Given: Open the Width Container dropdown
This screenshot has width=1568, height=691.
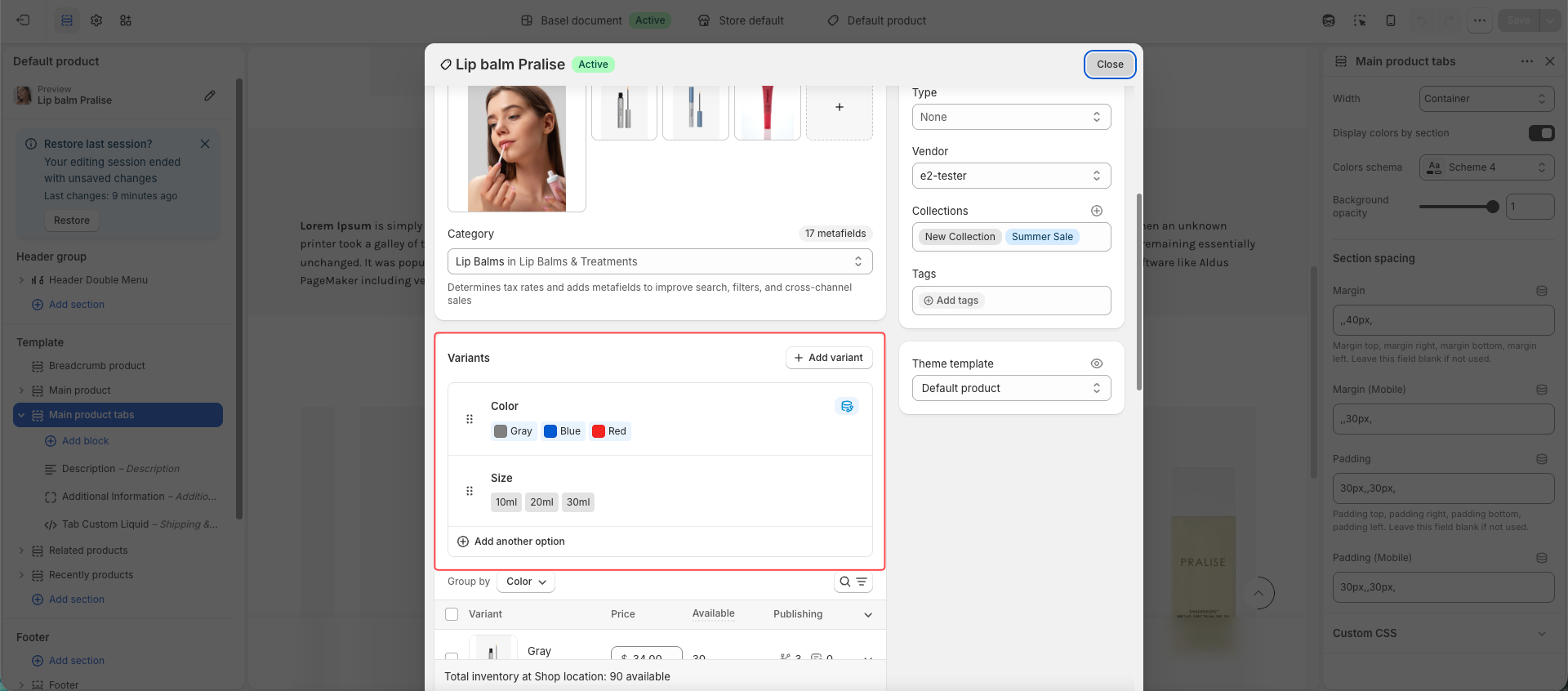Looking at the screenshot, I should 1486,99.
